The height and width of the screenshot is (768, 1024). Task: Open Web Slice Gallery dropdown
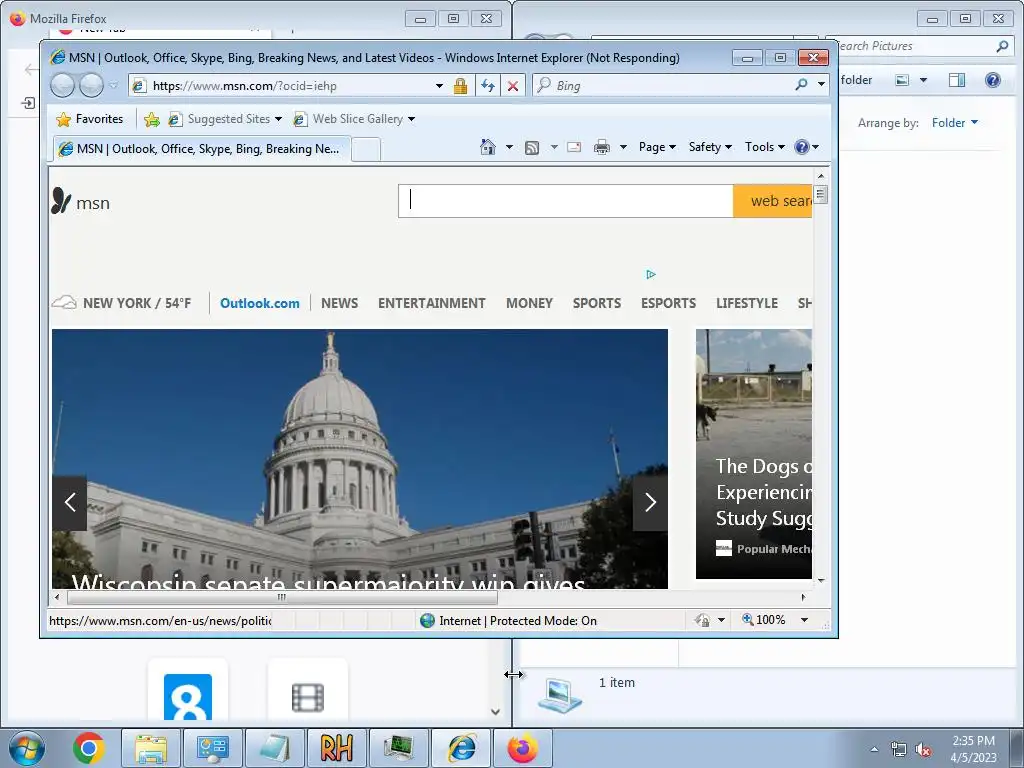coord(354,119)
